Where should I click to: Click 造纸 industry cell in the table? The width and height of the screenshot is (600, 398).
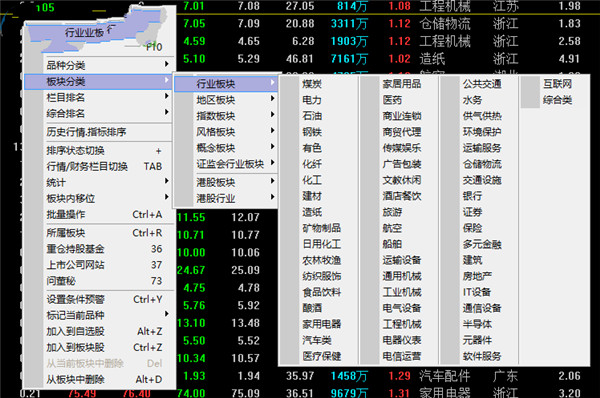(x=432, y=59)
